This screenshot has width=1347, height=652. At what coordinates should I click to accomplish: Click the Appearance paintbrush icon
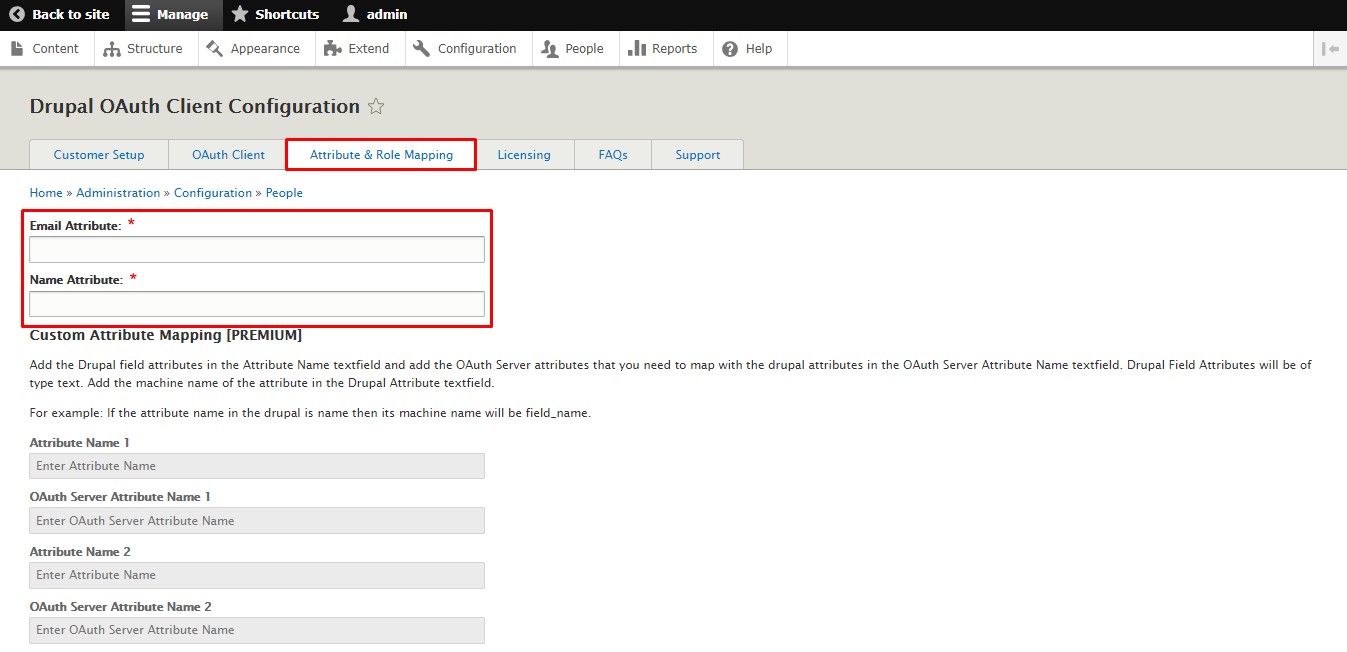(214, 48)
